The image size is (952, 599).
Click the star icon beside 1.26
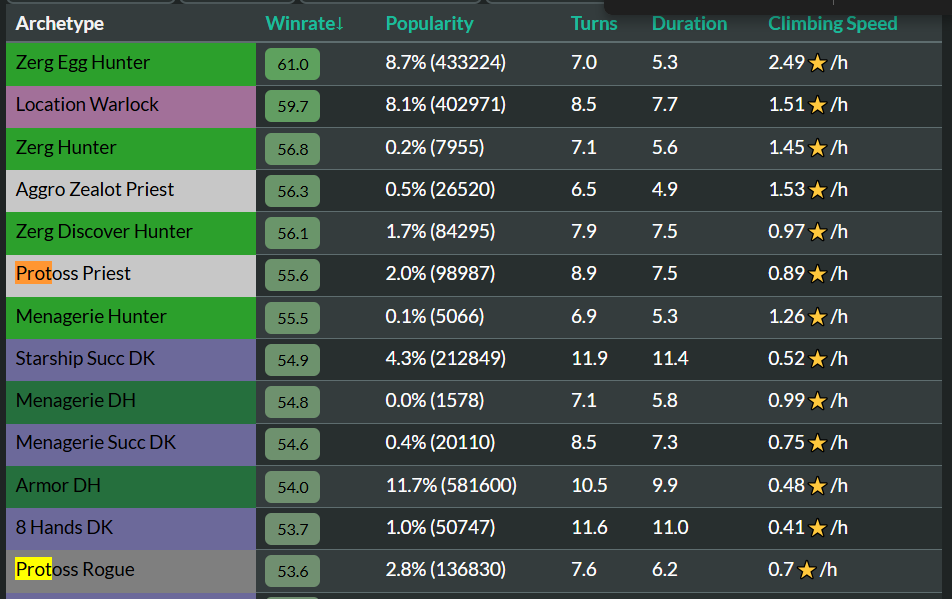(818, 317)
